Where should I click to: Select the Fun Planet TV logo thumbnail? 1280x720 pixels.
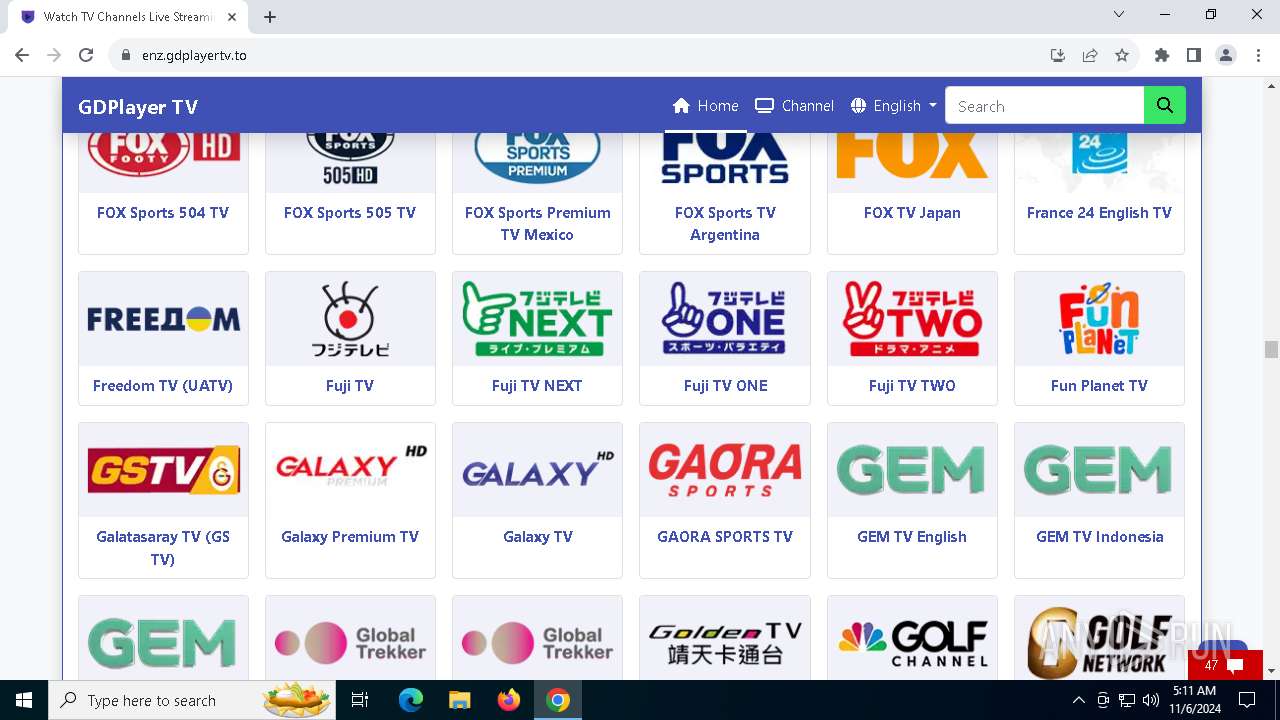coord(1099,319)
